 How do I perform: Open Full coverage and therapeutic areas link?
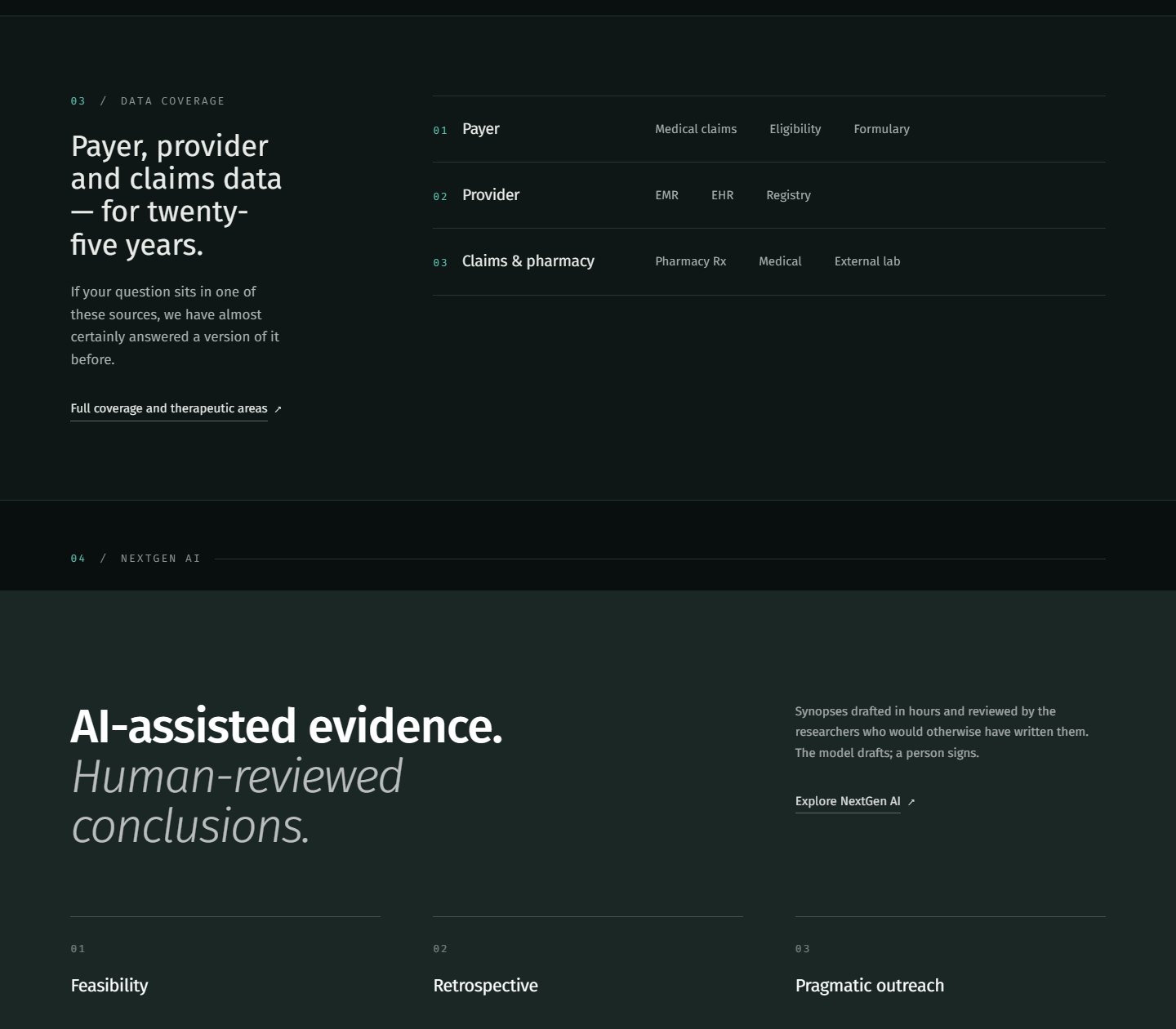pyautogui.click(x=169, y=408)
